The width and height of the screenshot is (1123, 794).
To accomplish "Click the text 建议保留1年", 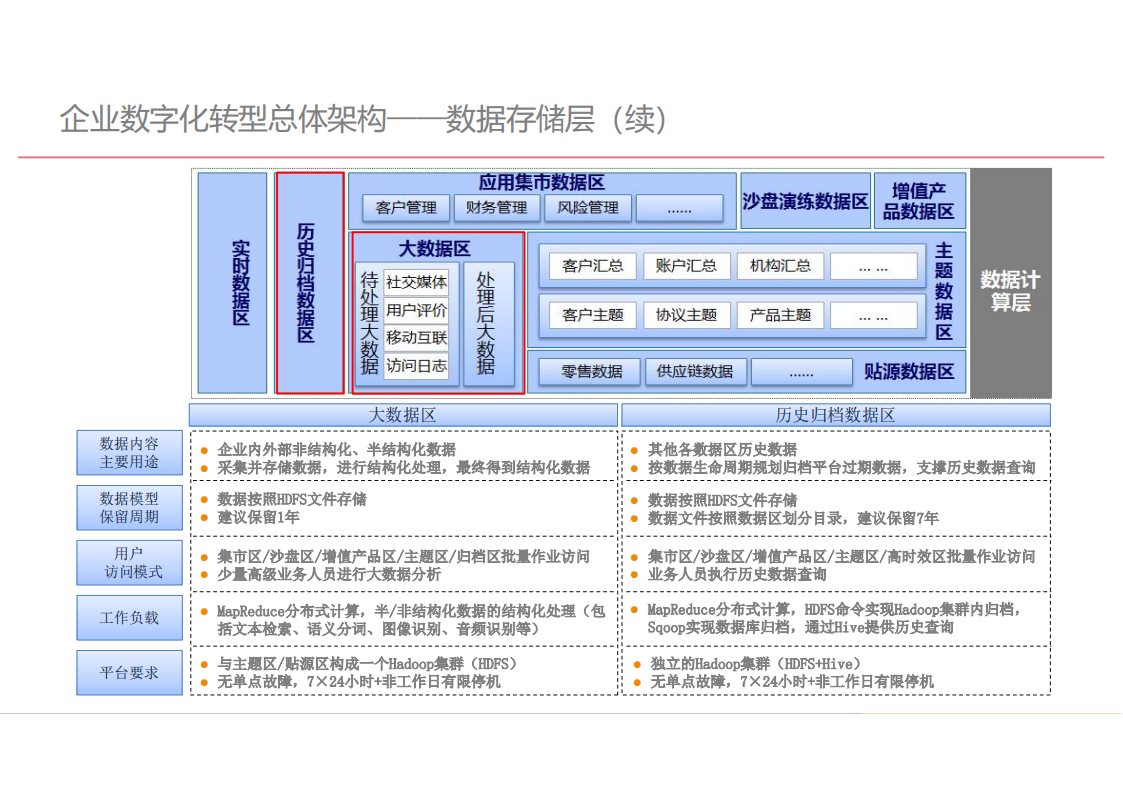I will pyautogui.click(x=259, y=517).
